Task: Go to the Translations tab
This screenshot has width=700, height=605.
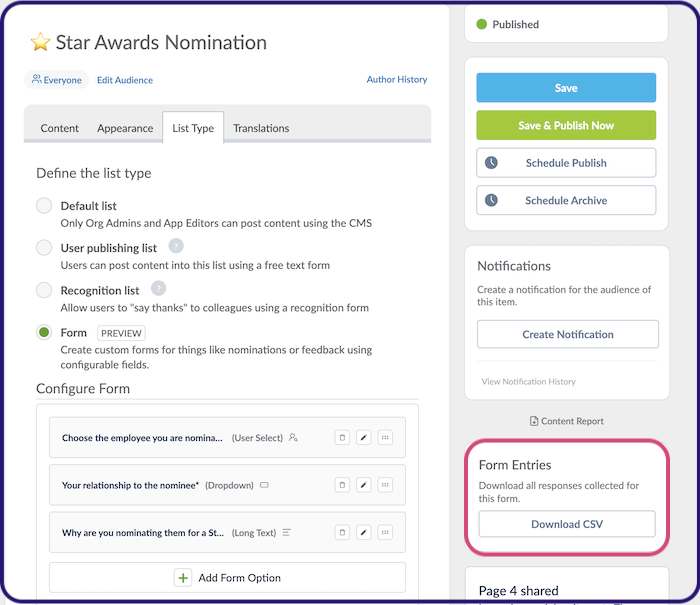Action: point(261,128)
